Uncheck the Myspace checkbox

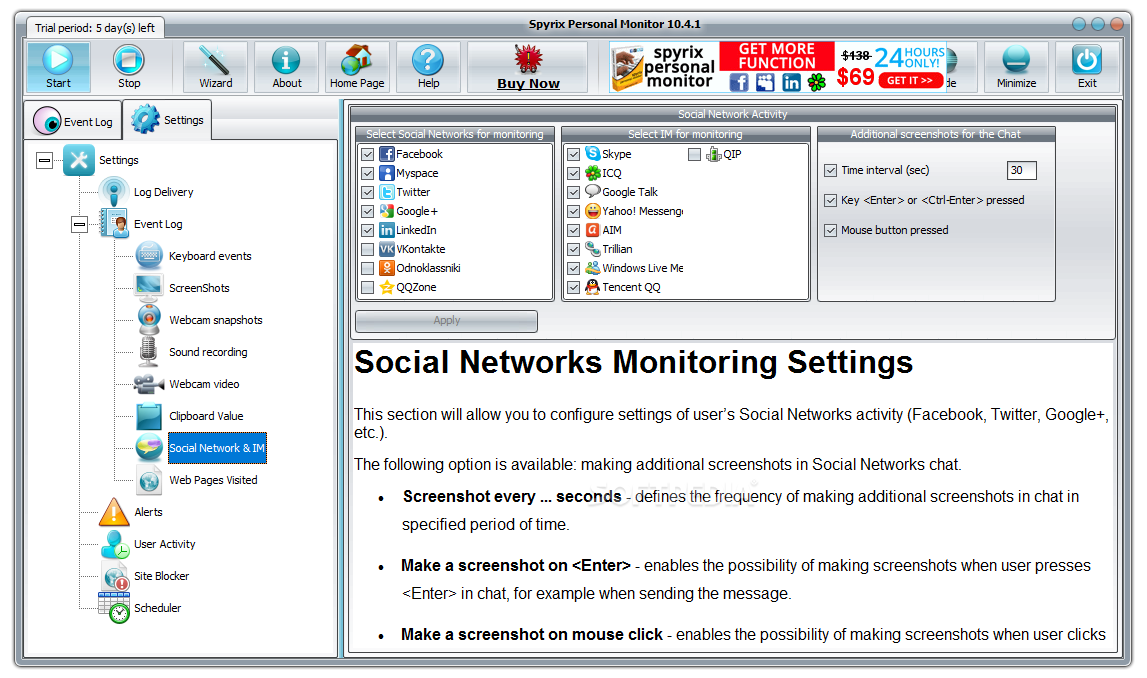(368, 173)
